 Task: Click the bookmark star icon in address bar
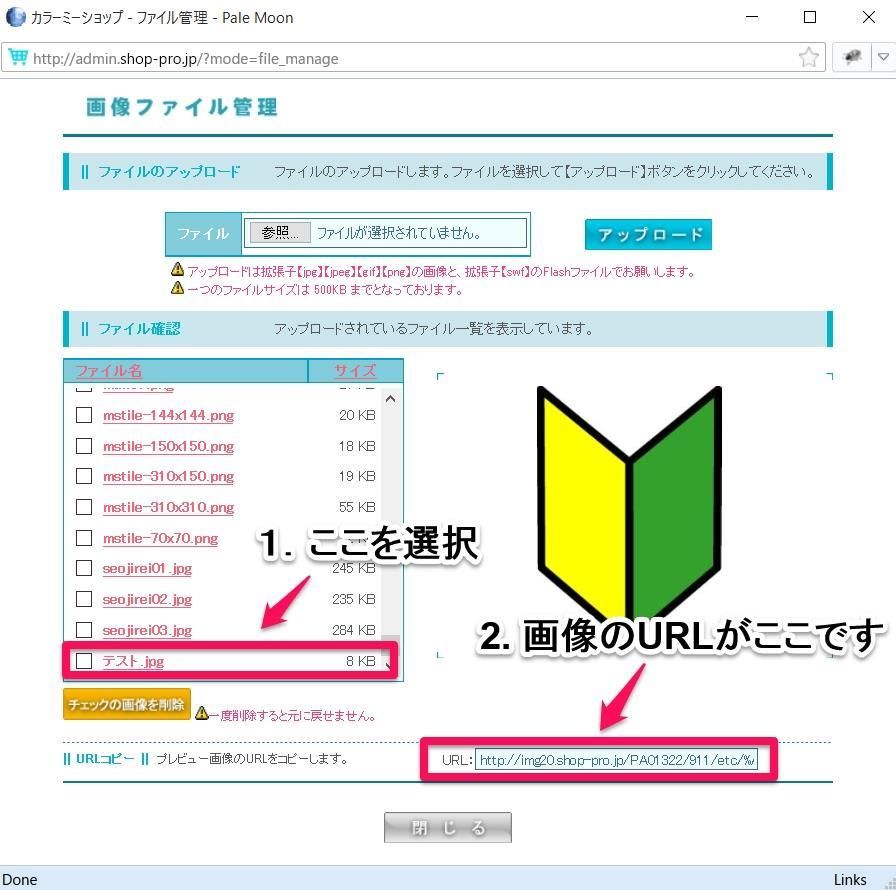pyautogui.click(x=809, y=57)
